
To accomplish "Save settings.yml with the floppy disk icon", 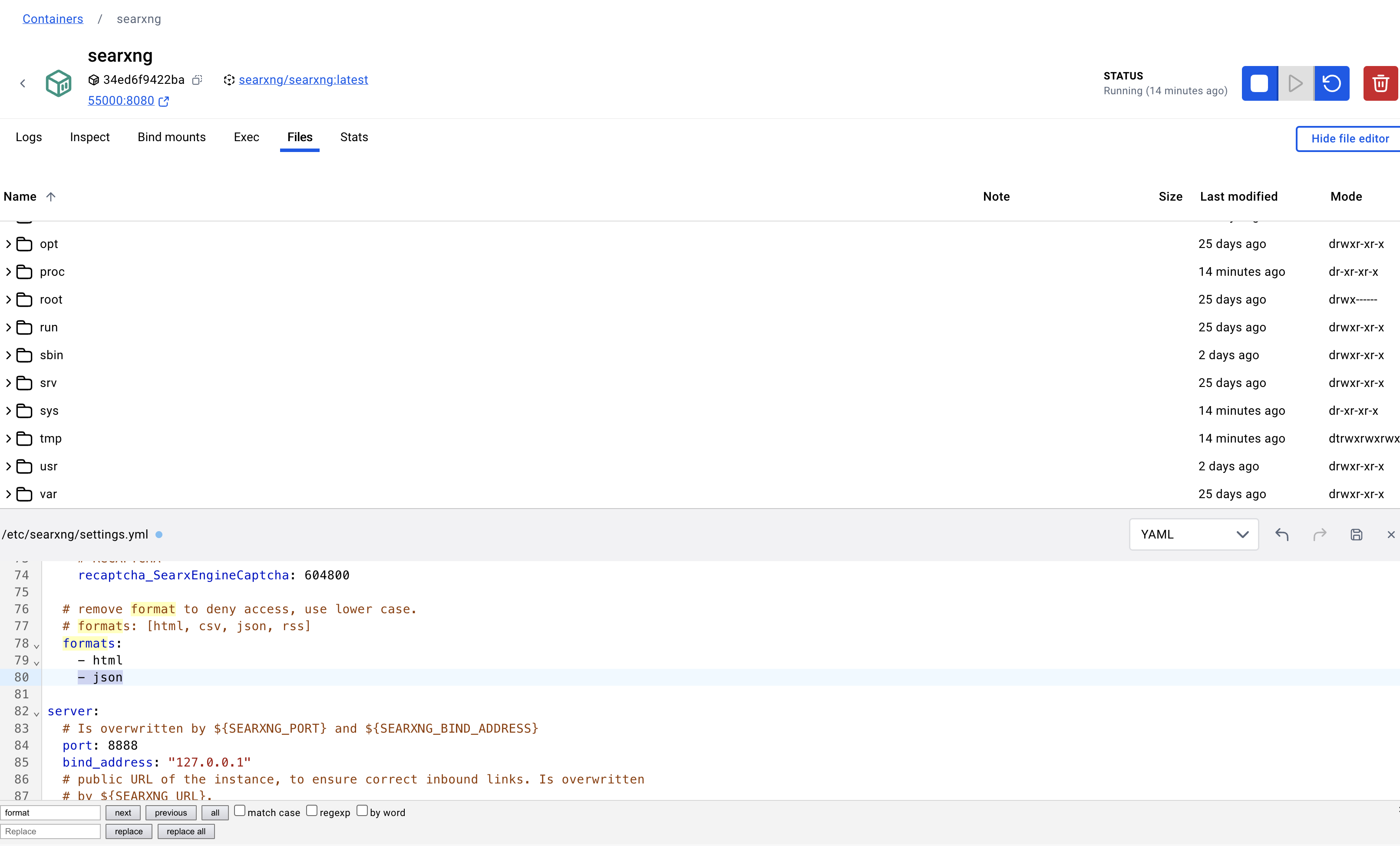I will (1356, 535).
